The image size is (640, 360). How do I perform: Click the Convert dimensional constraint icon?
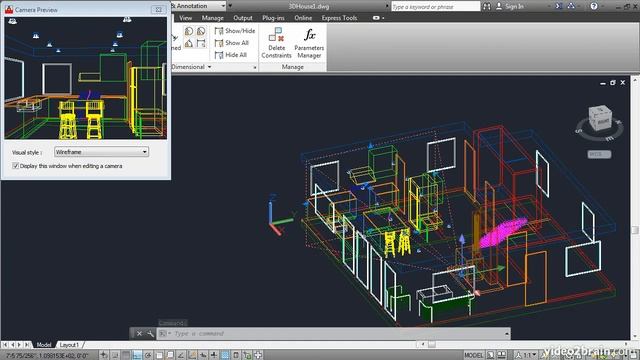pos(201,43)
